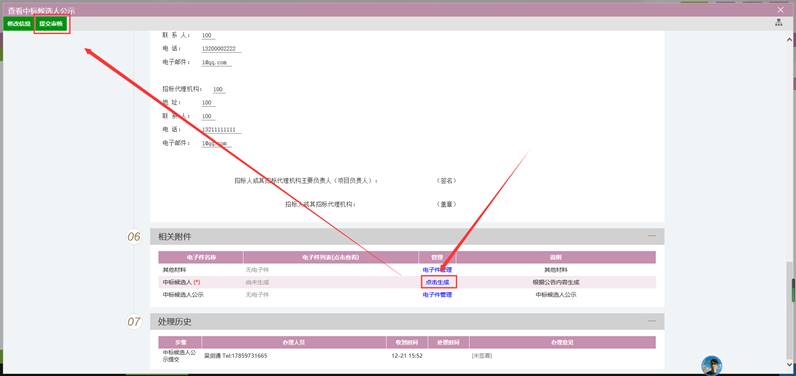Click the 电子件列表(点击查看) column header
Viewport: 796px width, 376px height.
point(330,257)
